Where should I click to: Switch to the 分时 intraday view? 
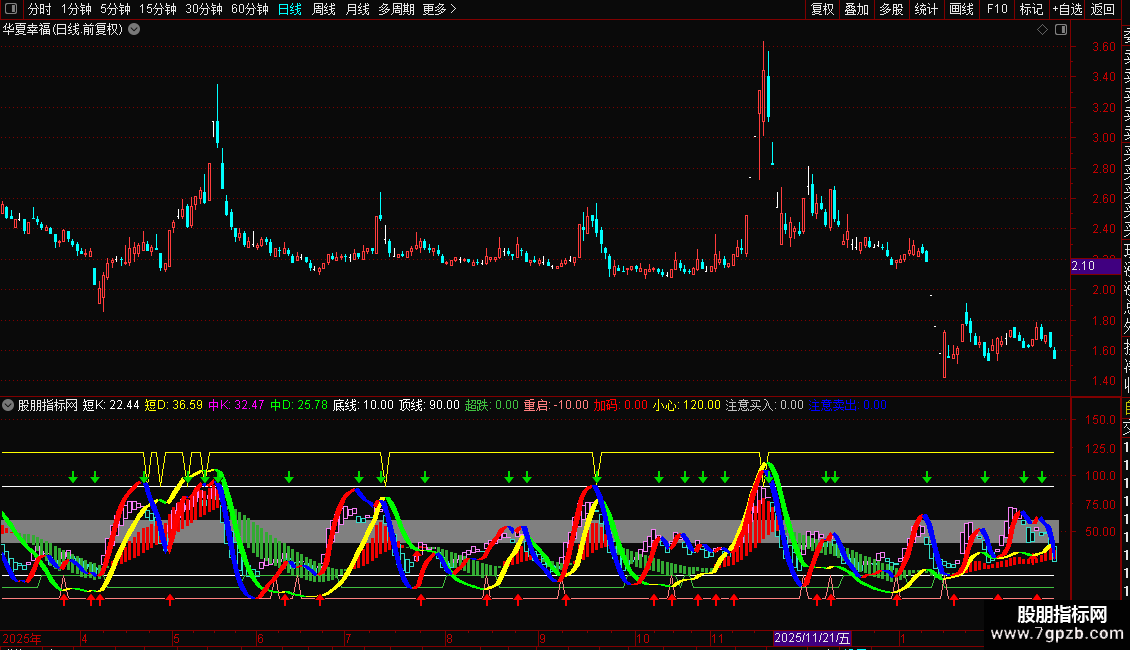40,9
